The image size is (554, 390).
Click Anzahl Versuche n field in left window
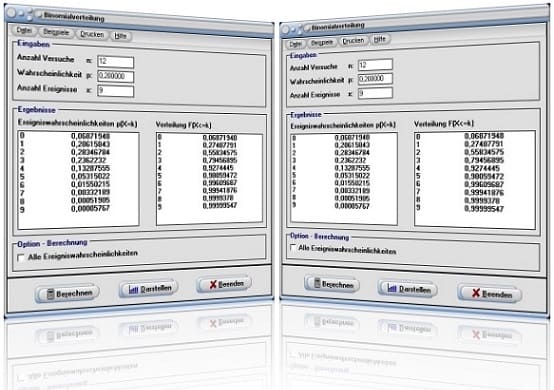click(x=116, y=62)
